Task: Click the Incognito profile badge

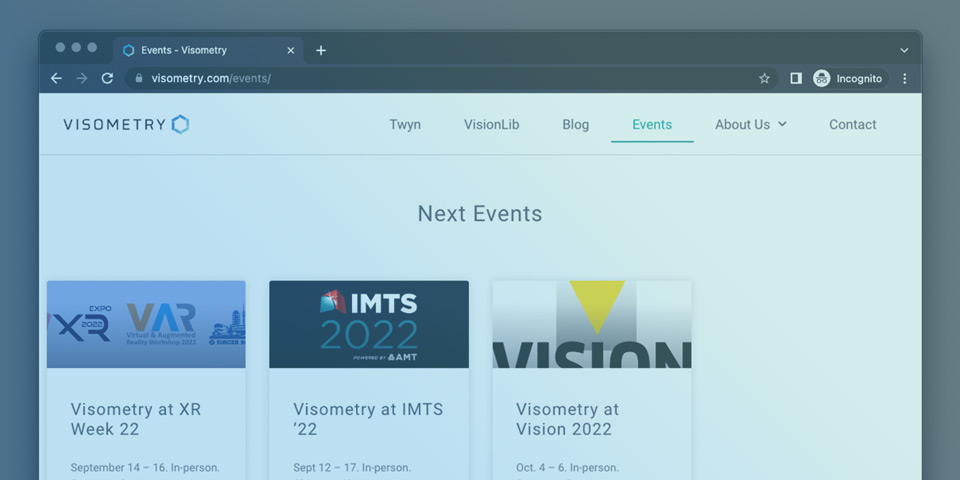Action: [850, 78]
